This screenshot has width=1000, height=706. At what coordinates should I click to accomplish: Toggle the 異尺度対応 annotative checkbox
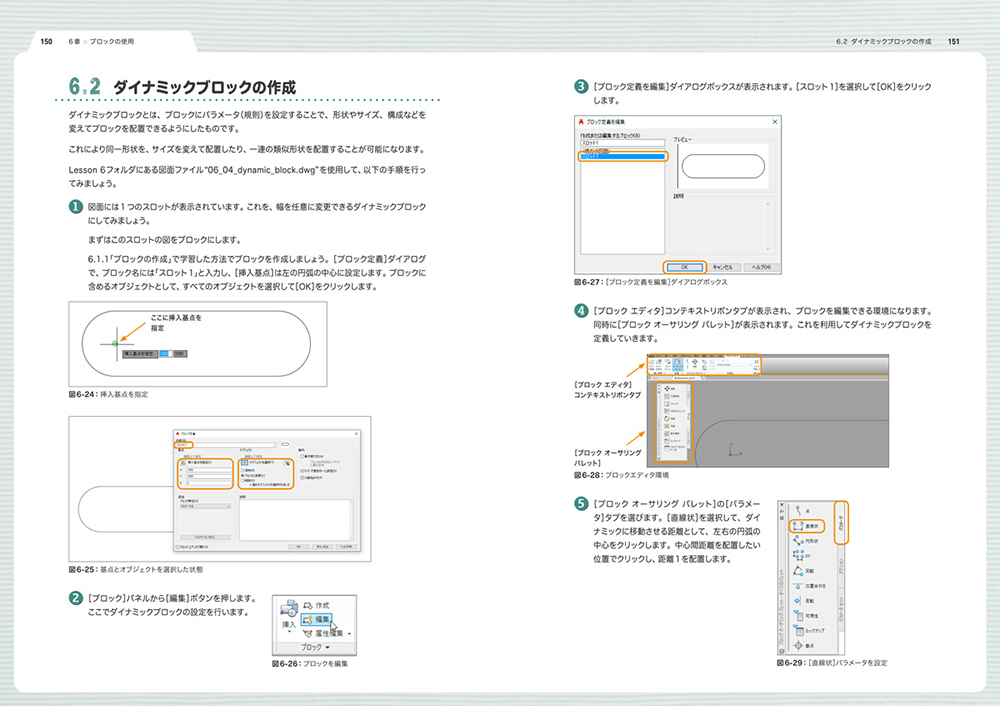point(302,457)
